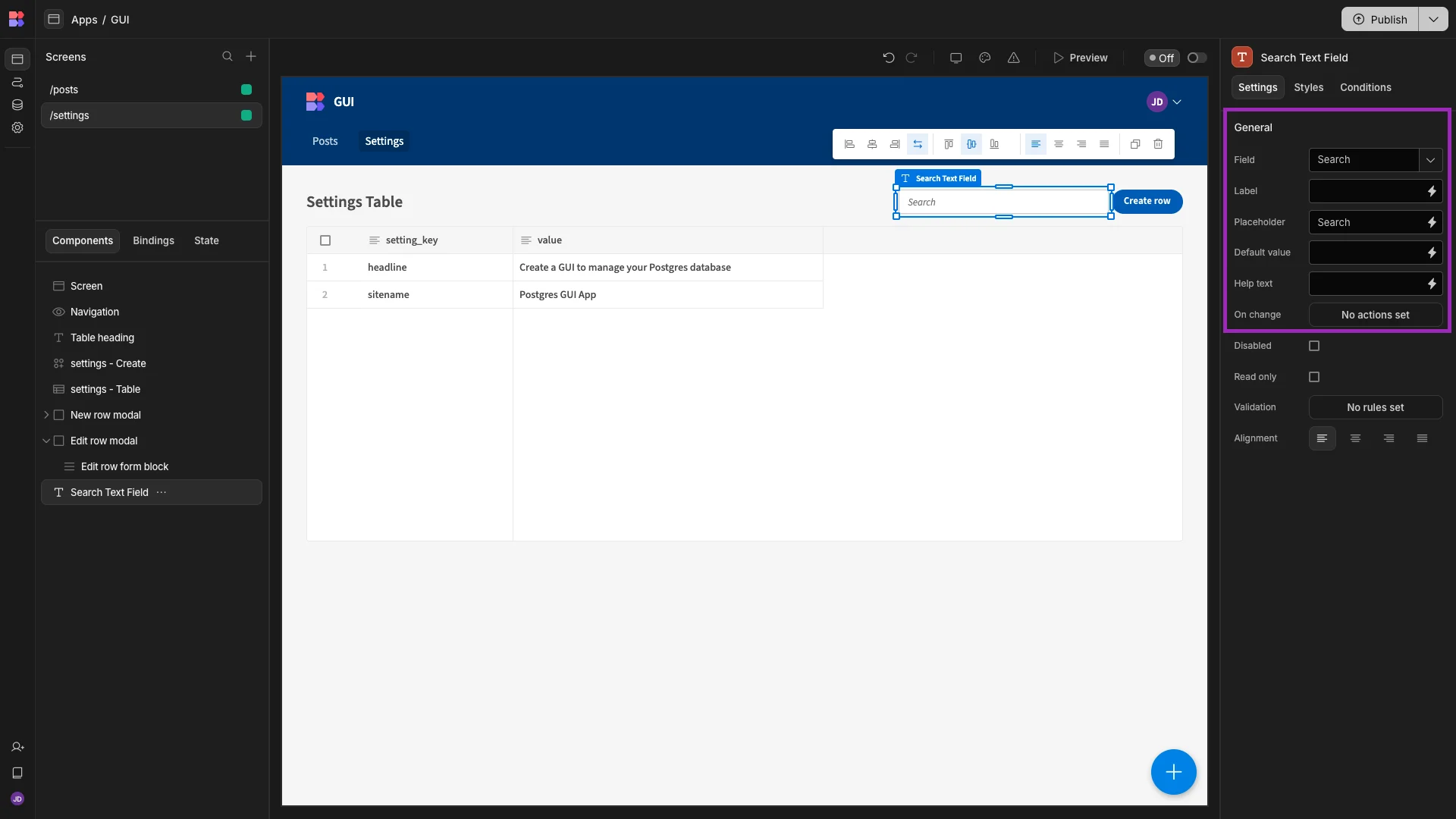
Task: Toggle the Read only checkbox
Action: [1314, 377]
